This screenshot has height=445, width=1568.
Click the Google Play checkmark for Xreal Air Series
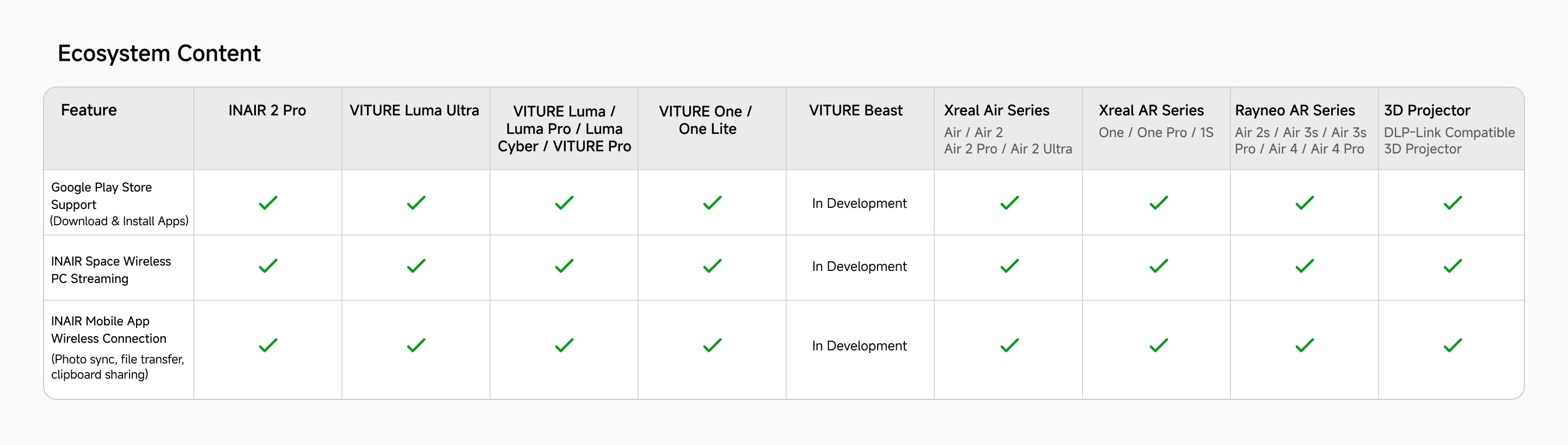pos(1009,202)
